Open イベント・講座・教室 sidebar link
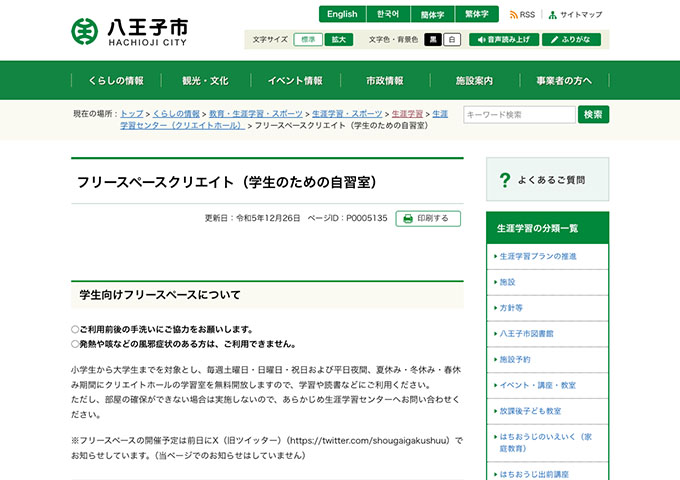Screen dimensions: 680x480 (538, 385)
